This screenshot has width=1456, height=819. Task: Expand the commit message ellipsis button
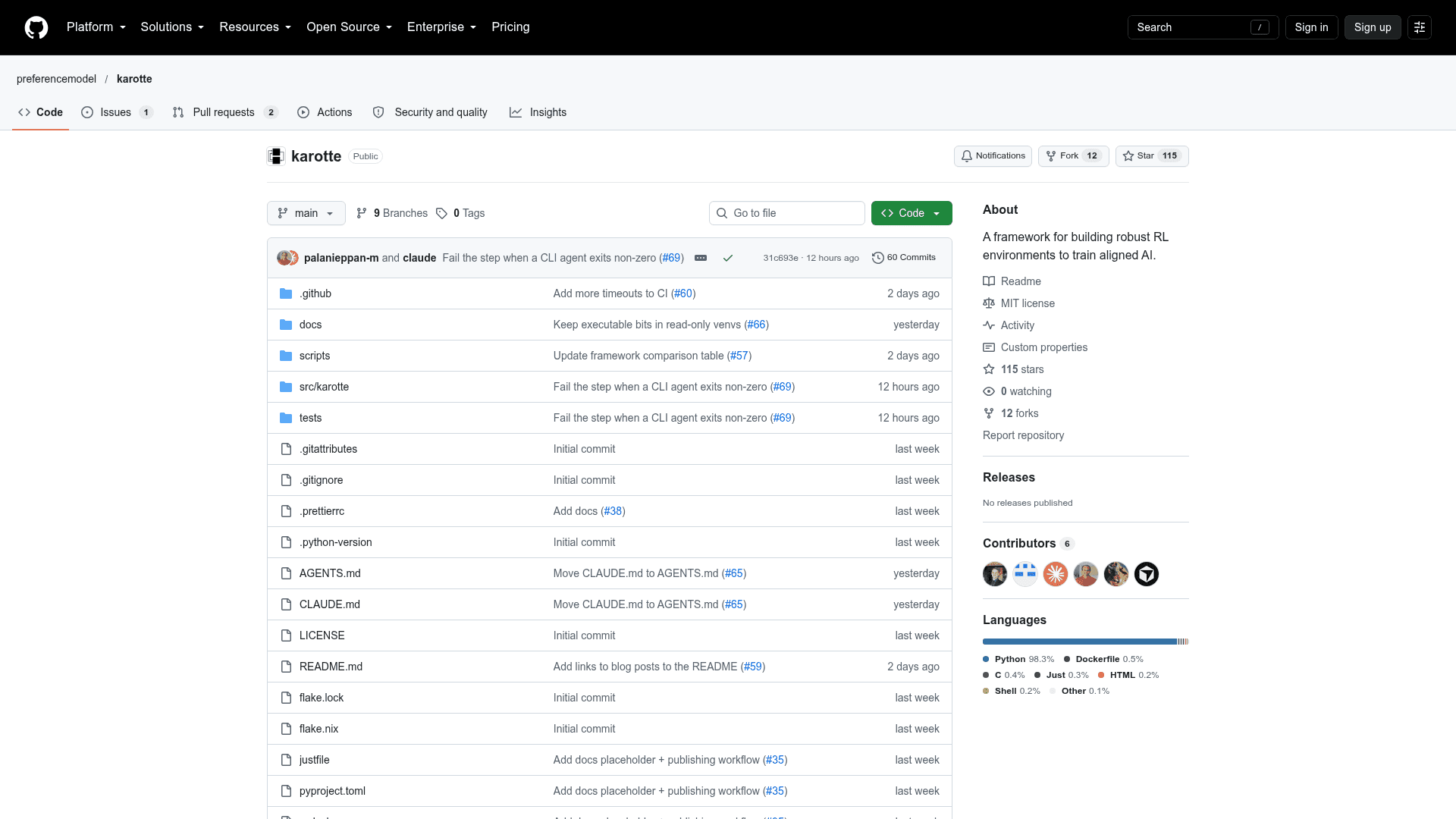coord(701,258)
